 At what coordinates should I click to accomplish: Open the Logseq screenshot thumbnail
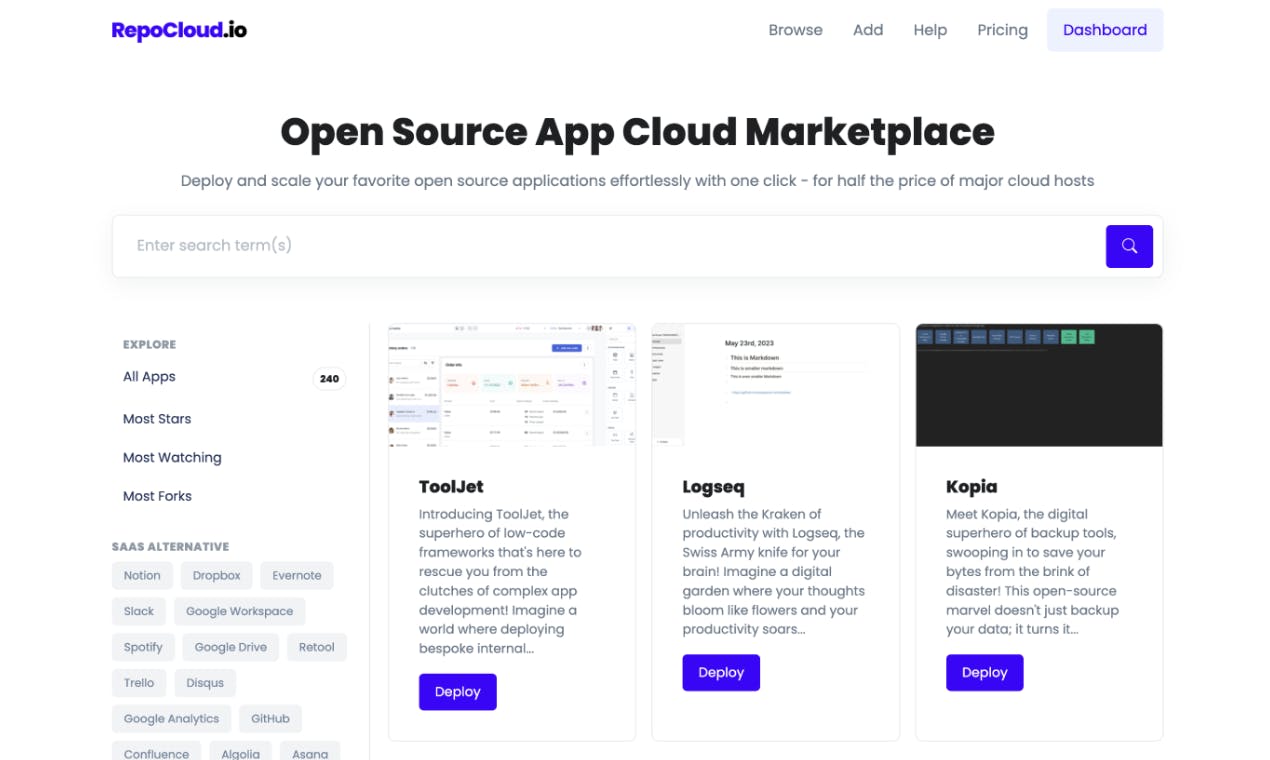click(775, 385)
